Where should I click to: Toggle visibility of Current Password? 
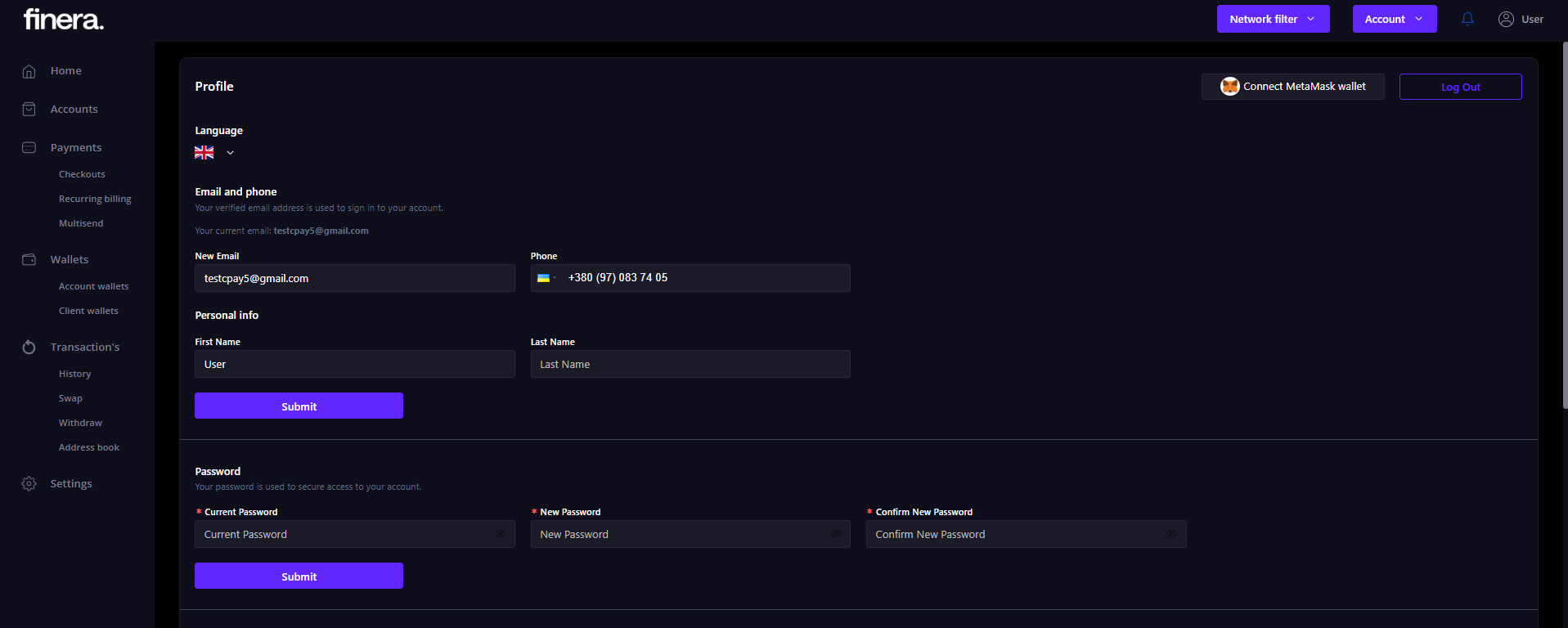[501, 534]
